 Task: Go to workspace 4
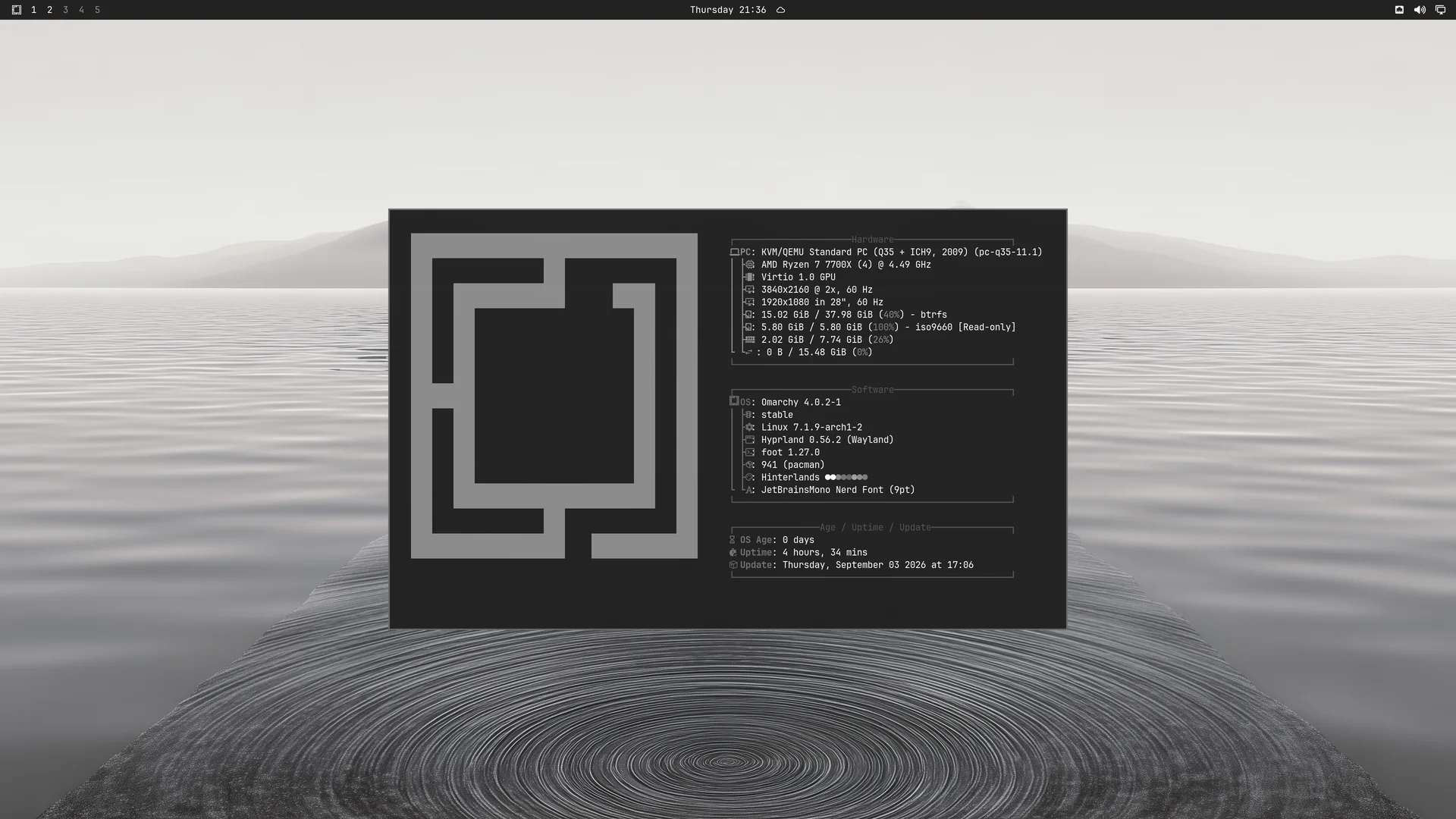point(81,10)
